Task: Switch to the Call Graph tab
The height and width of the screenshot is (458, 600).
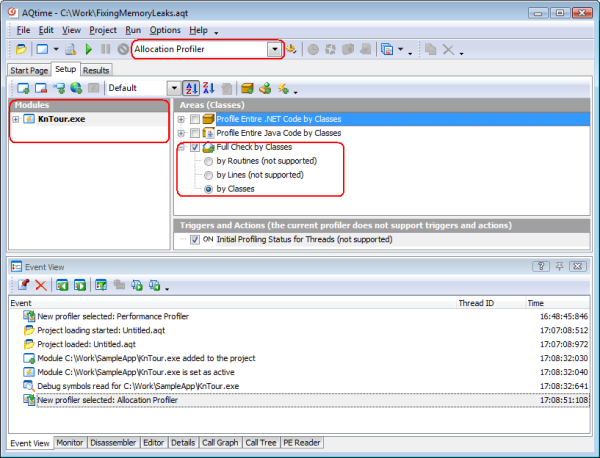Action: coord(220,443)
